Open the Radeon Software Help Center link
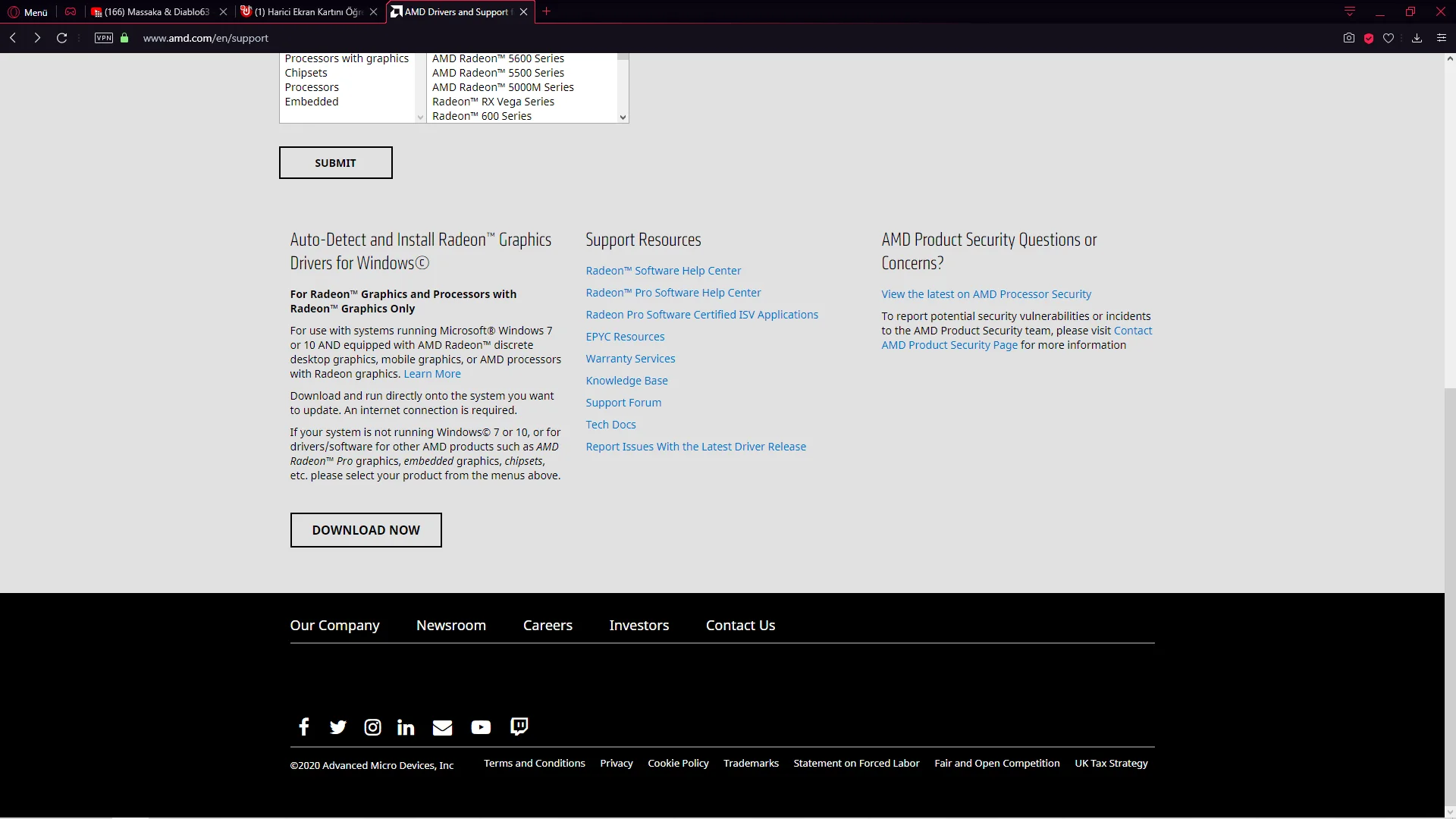Viewport: 1456px width, 819px height. coord(663,271)
